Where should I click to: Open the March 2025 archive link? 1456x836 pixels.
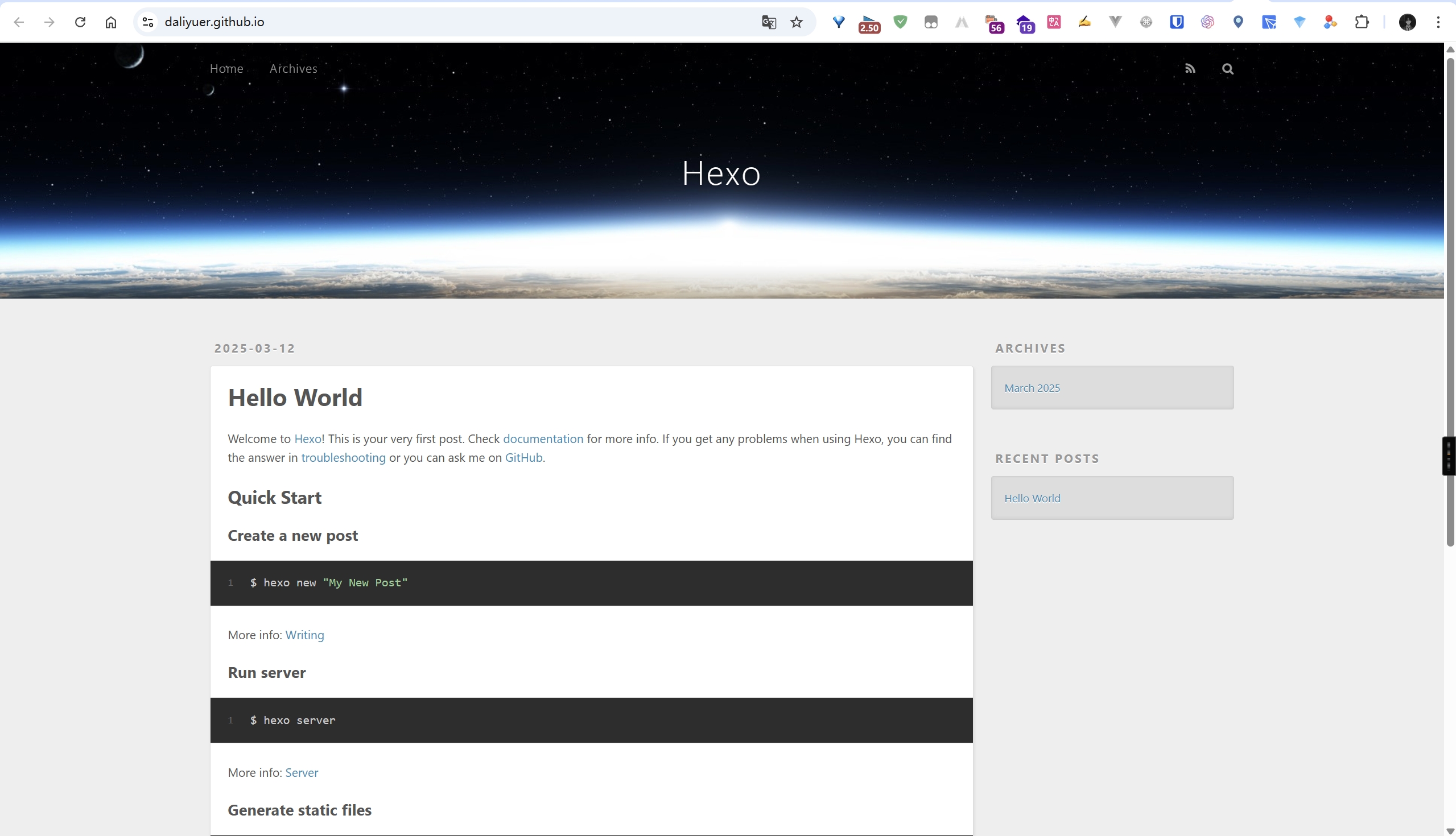(x=1032, y=388)
